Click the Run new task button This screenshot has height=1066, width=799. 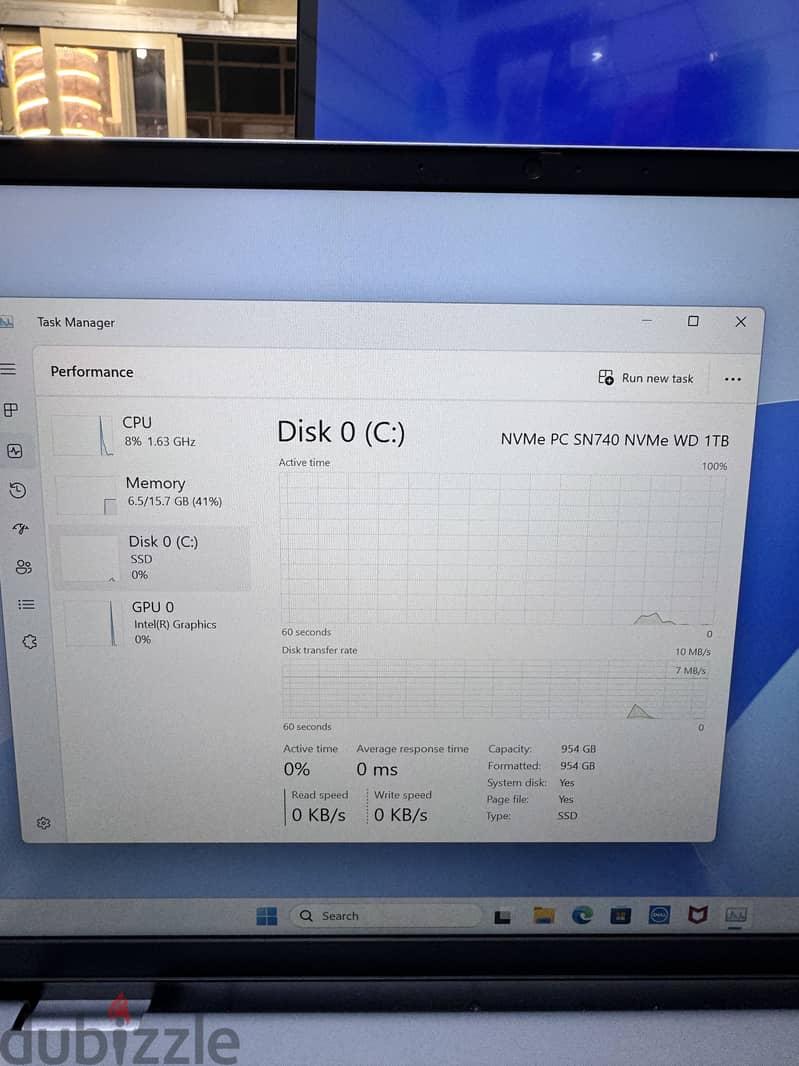click(x=645, y=378)
